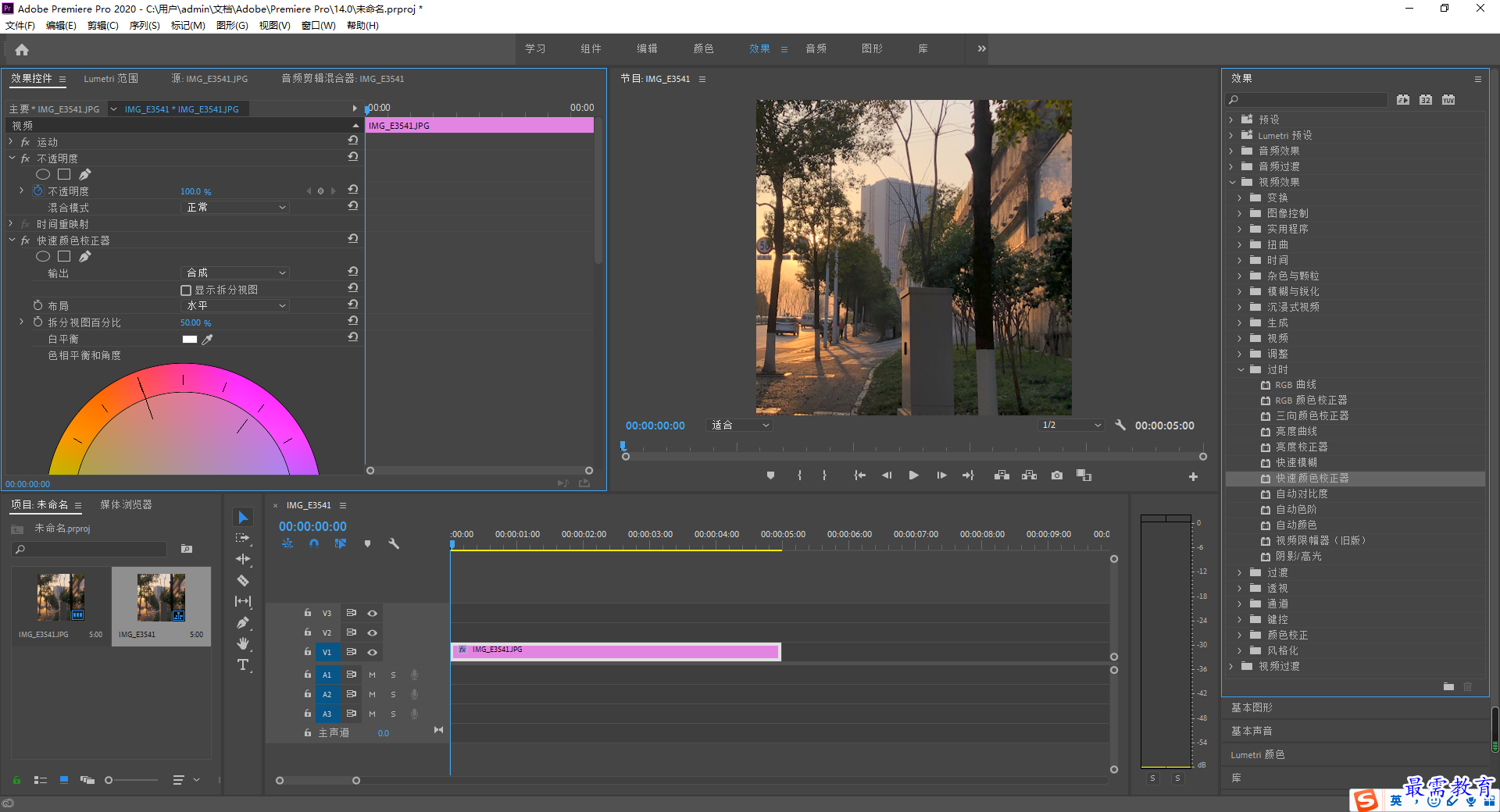Image resolution: width=1500 pixels, height=812 pixels.
Task: Pick white balance with eyedropper
Action: tap(207, 340)
